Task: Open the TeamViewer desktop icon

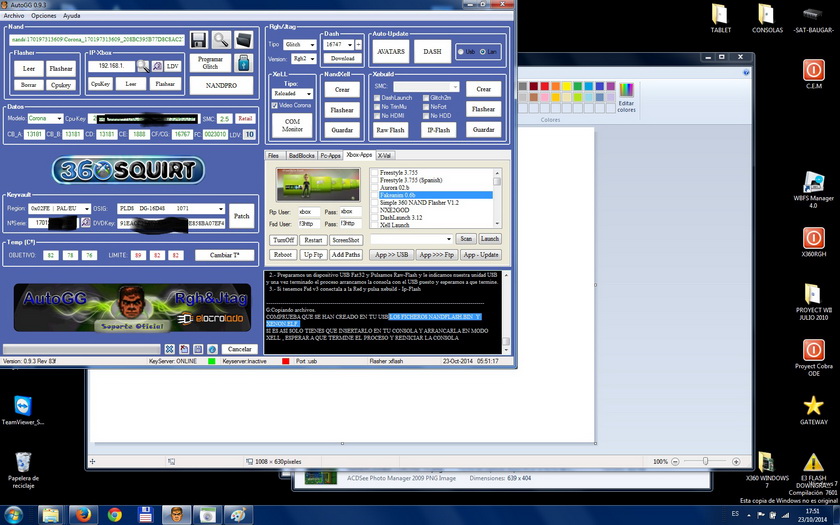Action: coord(22,410)
